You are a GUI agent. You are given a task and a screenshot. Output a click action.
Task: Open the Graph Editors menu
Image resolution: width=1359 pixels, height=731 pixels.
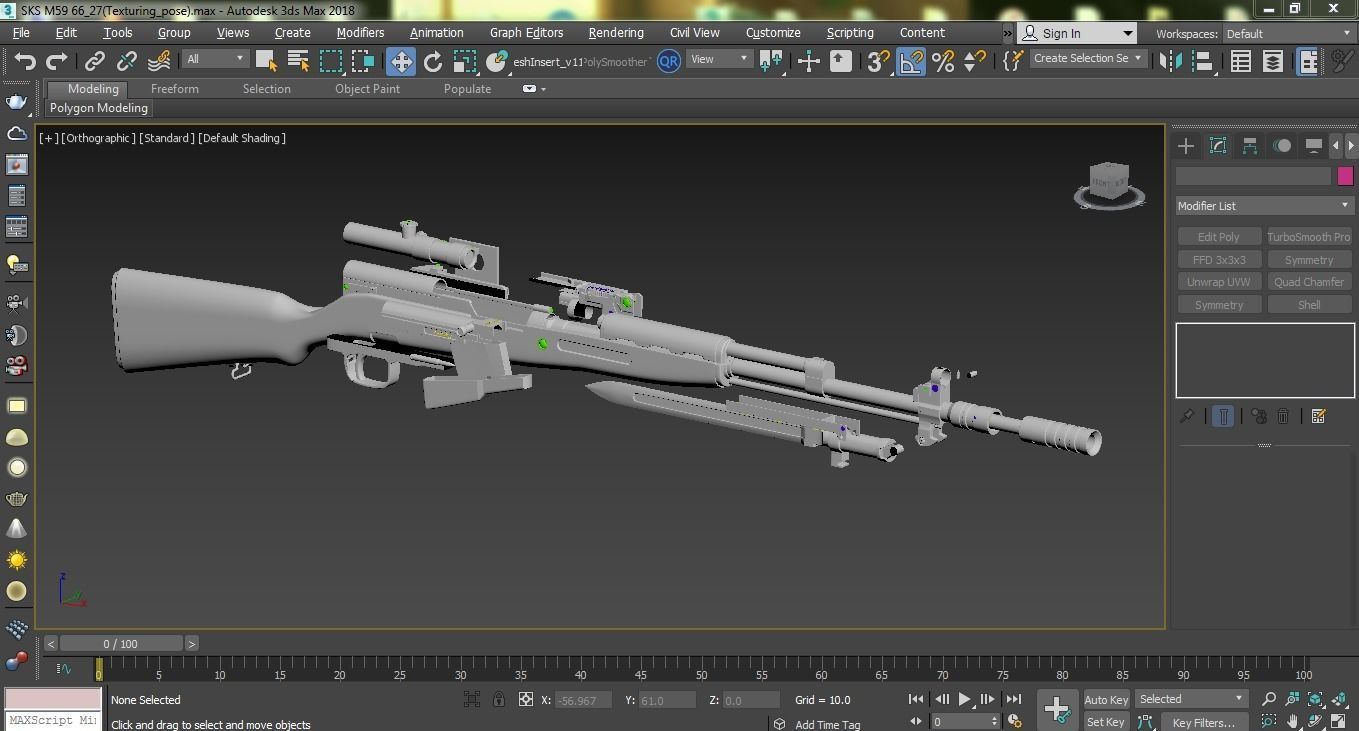(x=526, y=33)
